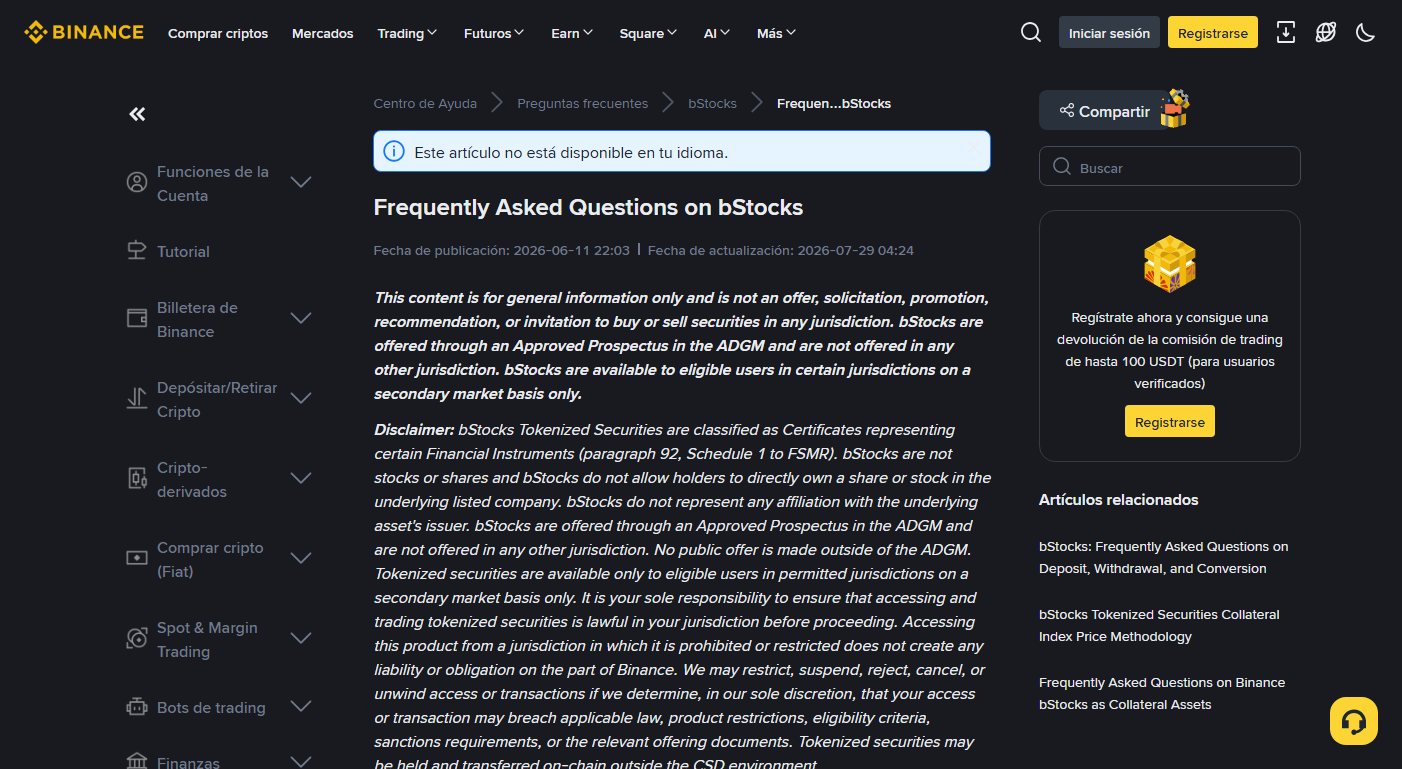
Task: Click Registrarse in the promo card
Action: coord(1170,421)
